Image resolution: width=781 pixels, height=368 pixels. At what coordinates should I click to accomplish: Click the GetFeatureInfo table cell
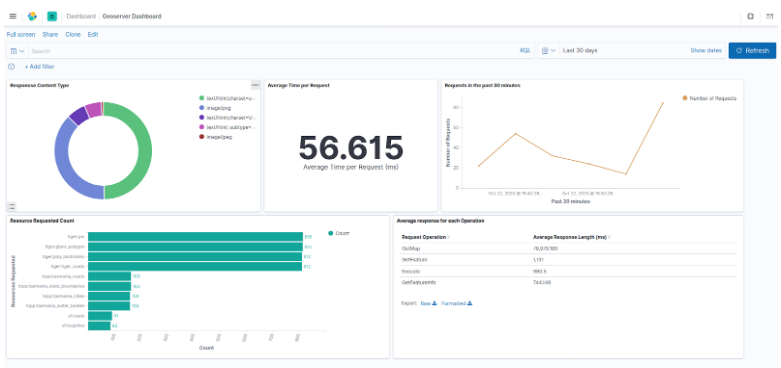tap(417, 282)
